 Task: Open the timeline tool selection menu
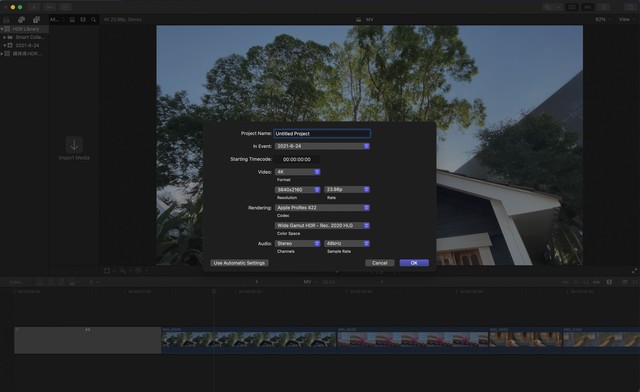coord(93,282)
